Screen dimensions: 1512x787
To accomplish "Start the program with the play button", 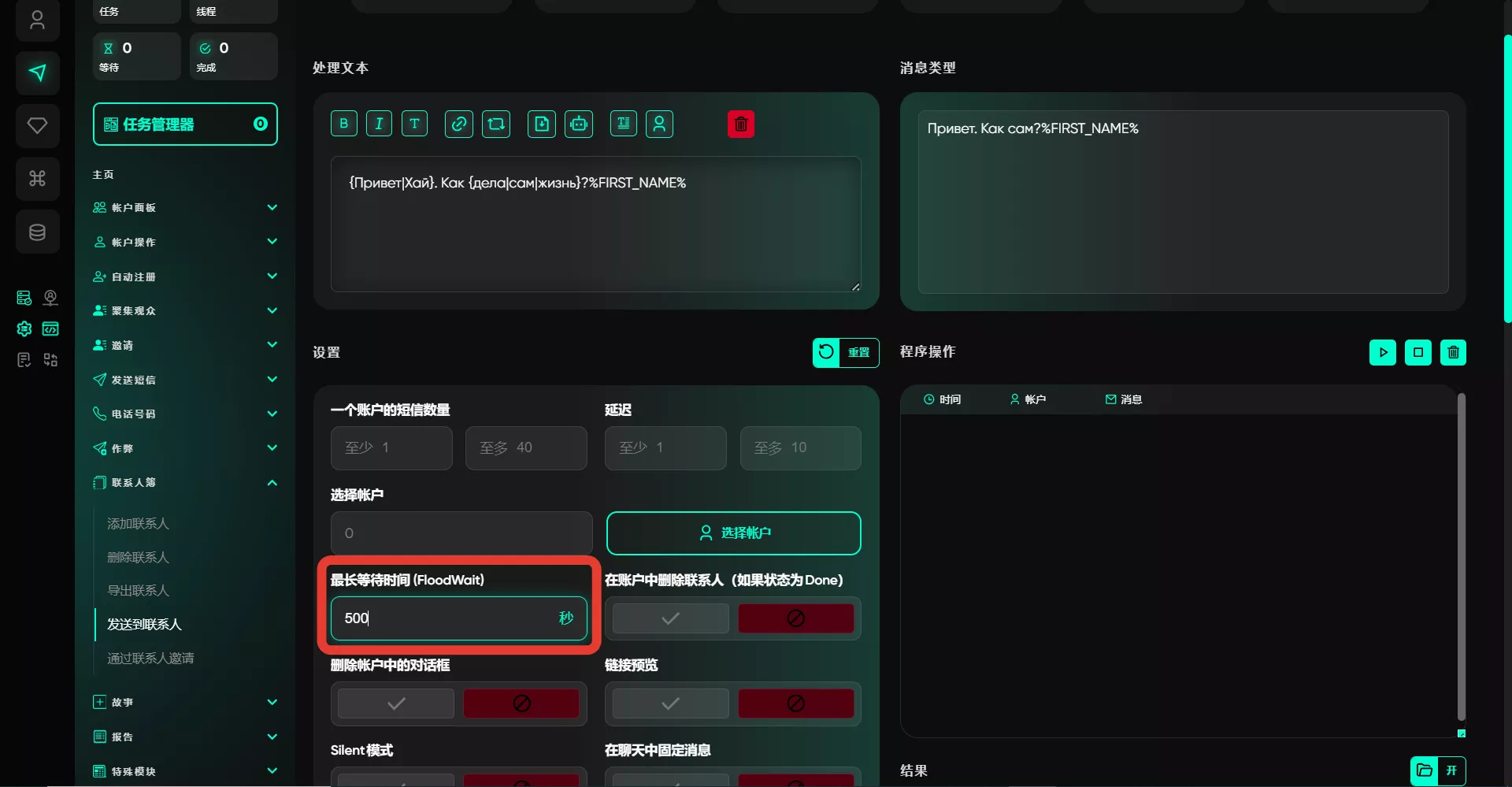I will (x=1383, y=352).
